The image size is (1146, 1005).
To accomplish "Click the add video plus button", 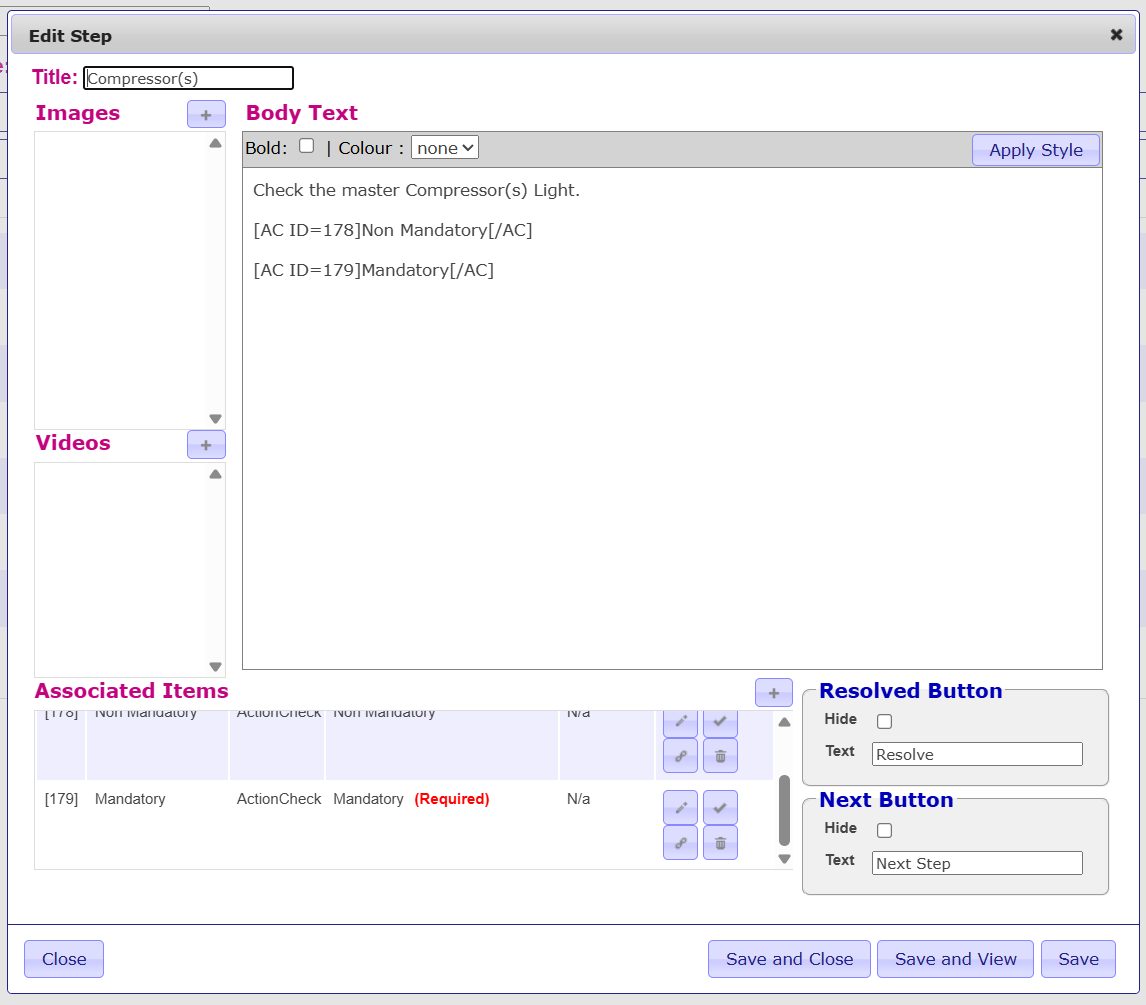I will [206, 445].
